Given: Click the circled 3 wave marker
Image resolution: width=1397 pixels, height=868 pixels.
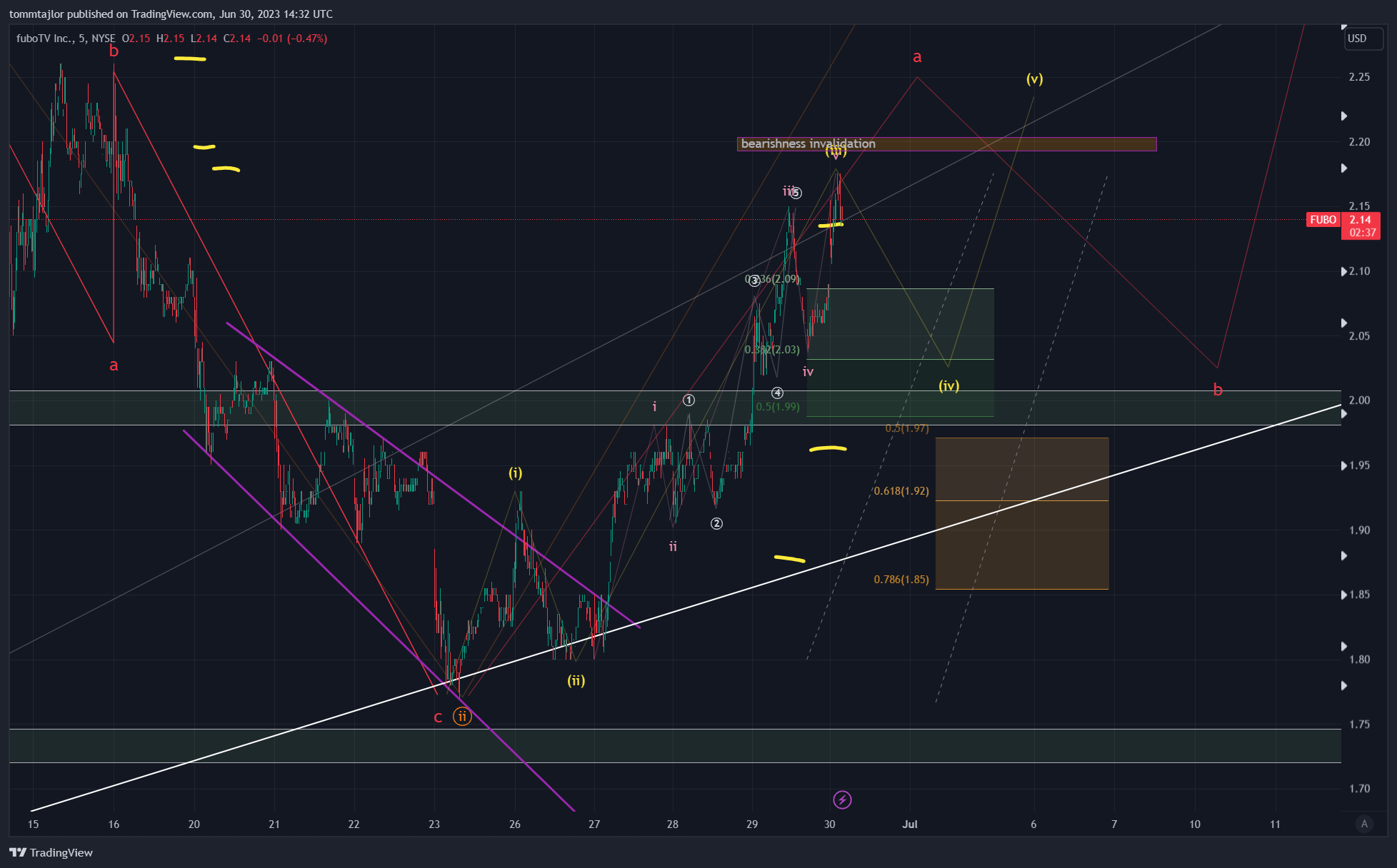Looking at the screenshot, I should pyautogui.click(x=754, y=281).
